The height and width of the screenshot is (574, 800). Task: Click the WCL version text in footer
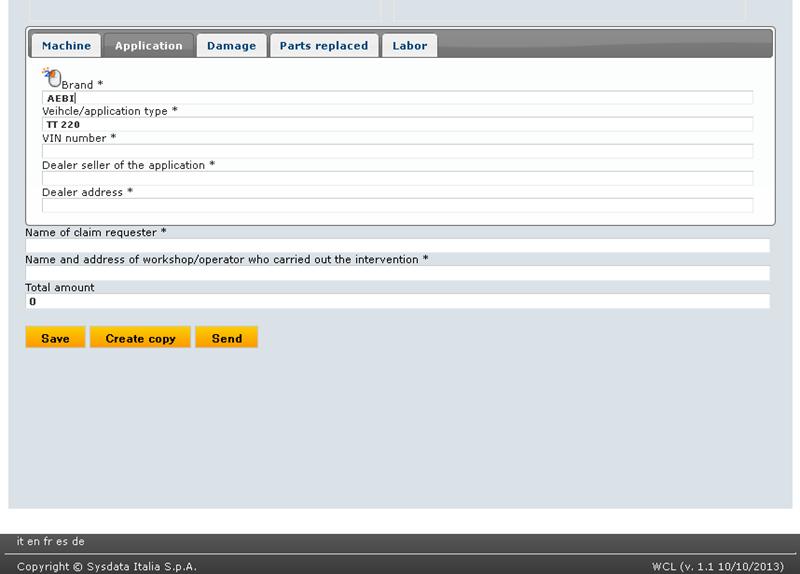(717, 566)
